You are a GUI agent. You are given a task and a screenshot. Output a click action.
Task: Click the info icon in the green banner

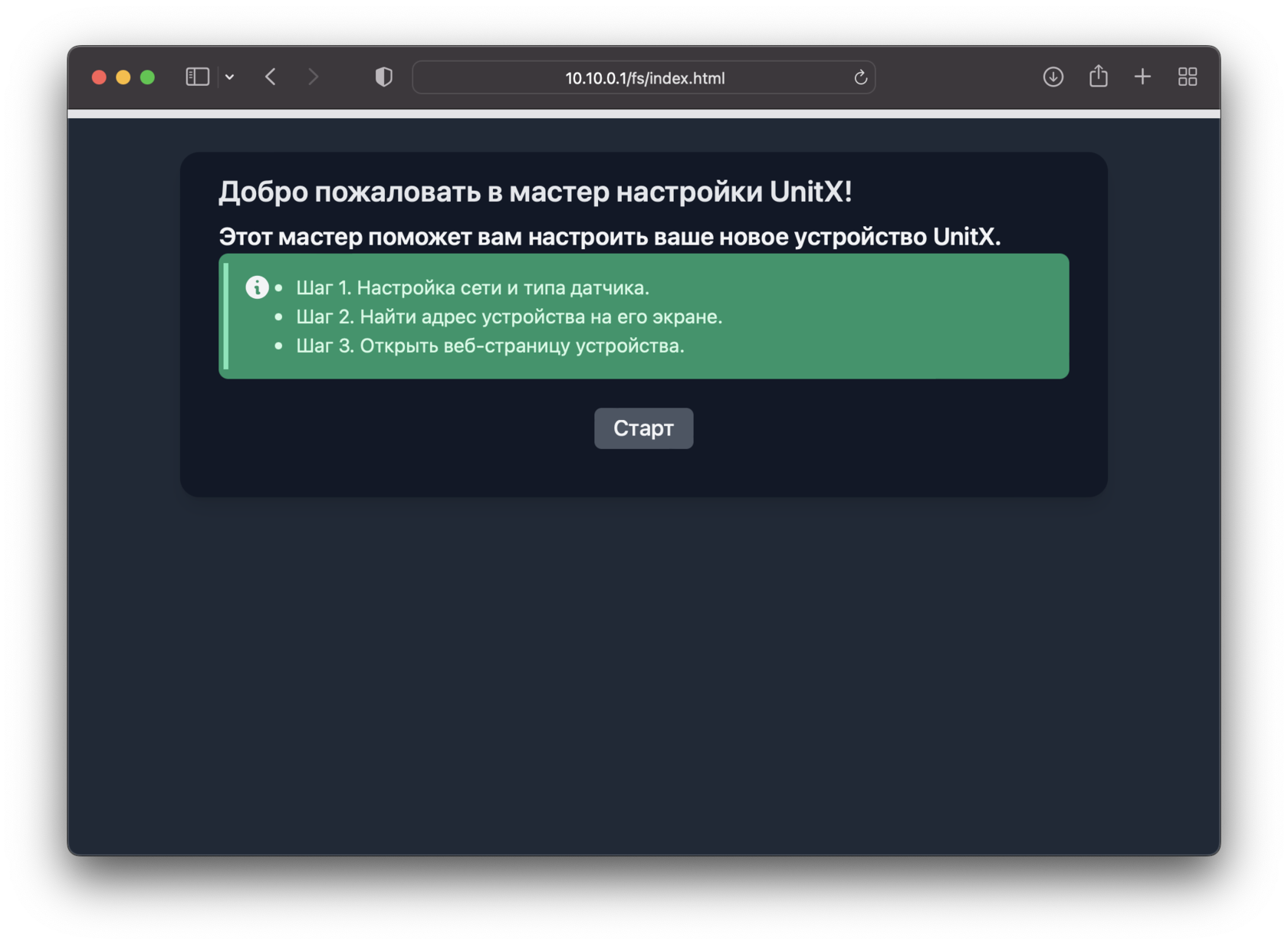click(x=257, y=287)
